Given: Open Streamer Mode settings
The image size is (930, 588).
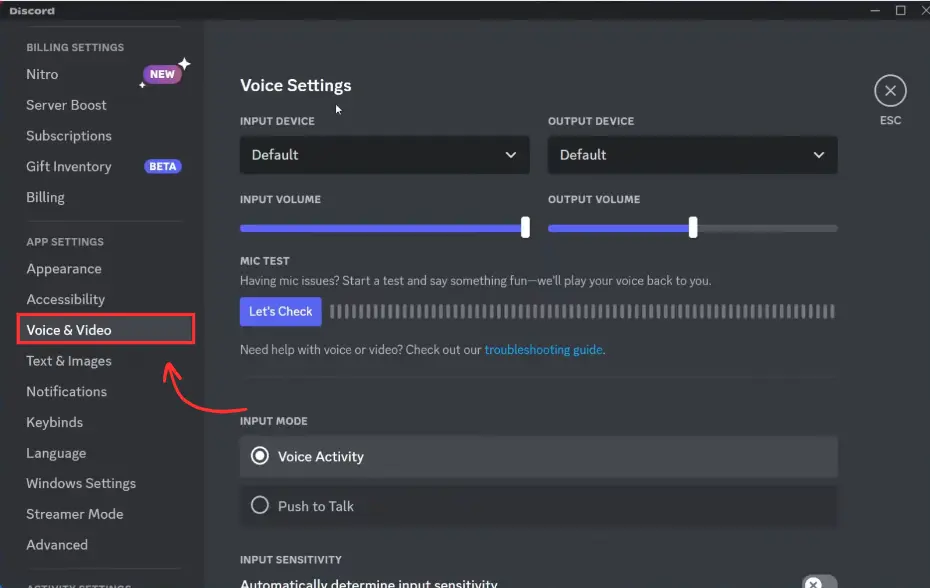Looking at the screenshot, I should click(75, 514).
